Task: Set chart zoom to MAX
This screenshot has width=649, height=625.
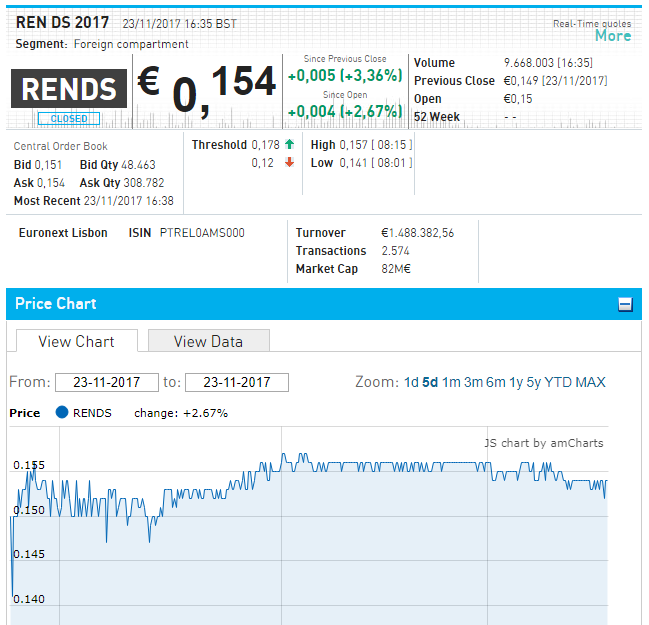Action: 591,382
